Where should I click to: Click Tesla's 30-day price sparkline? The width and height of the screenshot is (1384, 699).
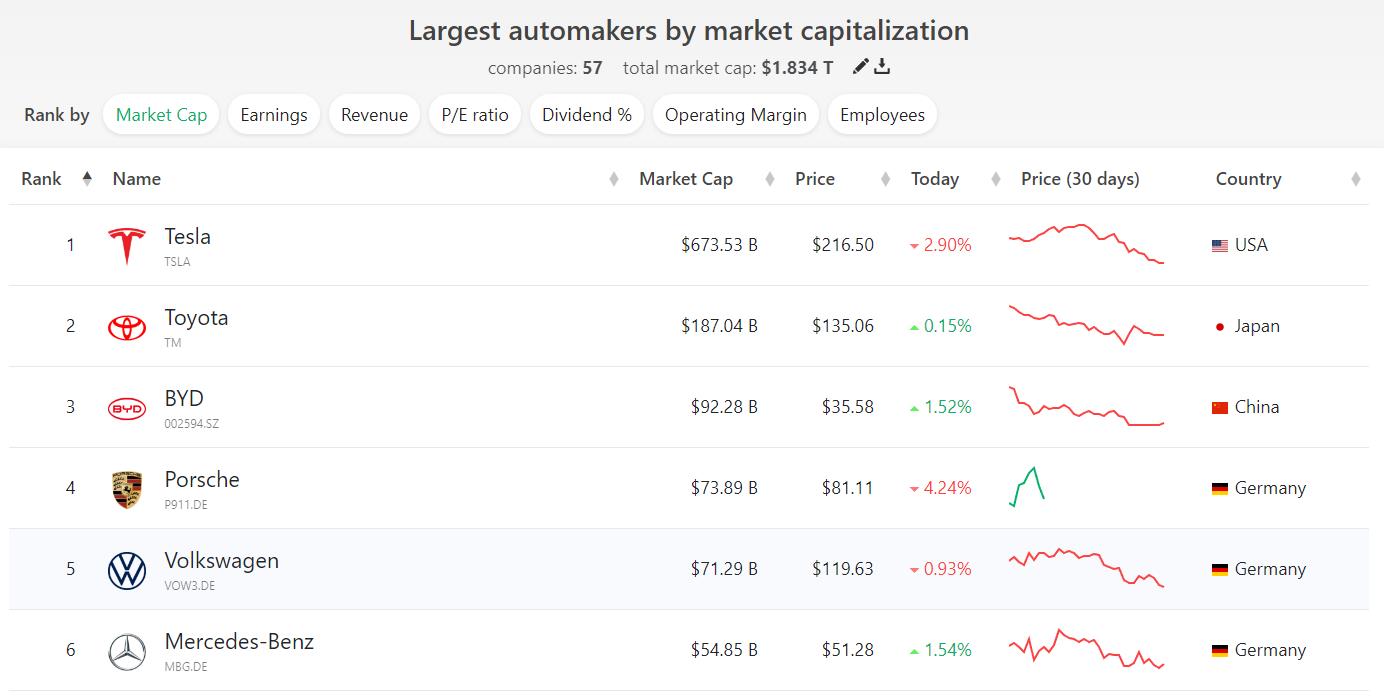[1086, 244]
